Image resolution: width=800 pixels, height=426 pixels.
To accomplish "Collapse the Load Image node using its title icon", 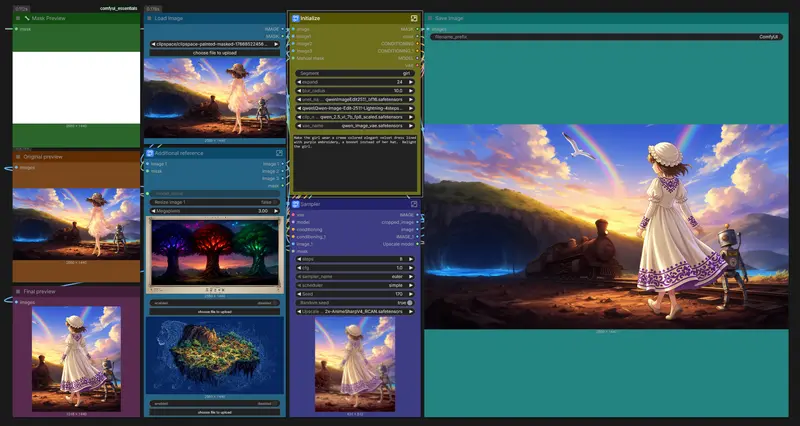I will click(150, 19).
